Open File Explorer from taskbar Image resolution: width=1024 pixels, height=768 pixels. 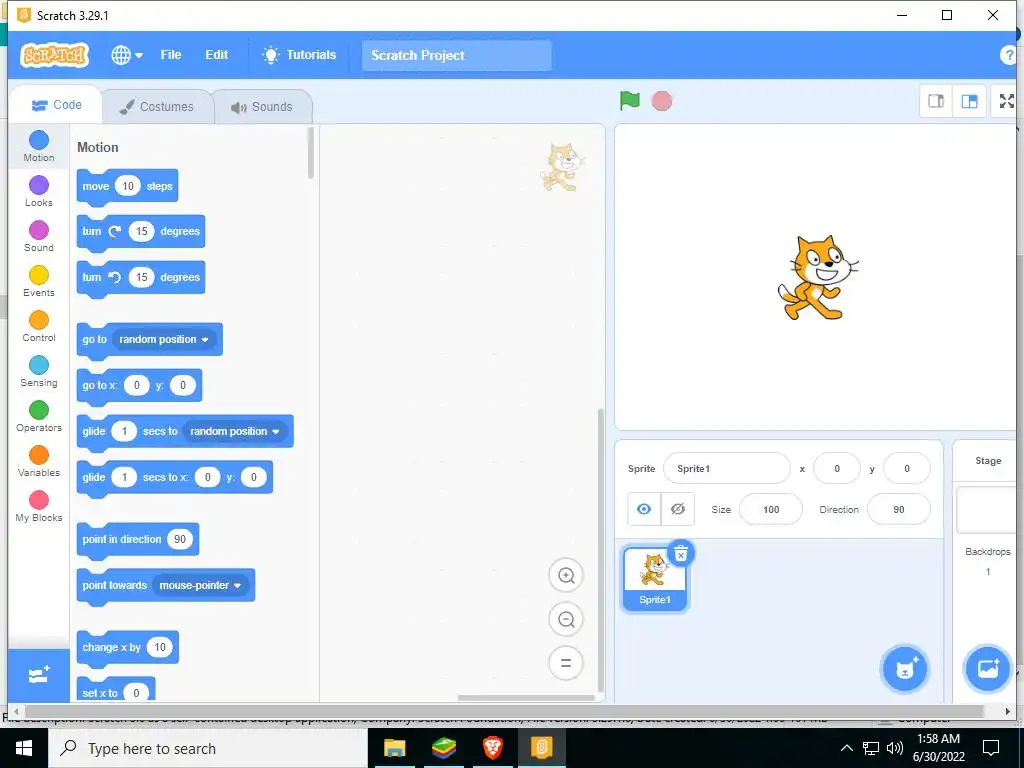pyautogui.click(x=394, y=748)
